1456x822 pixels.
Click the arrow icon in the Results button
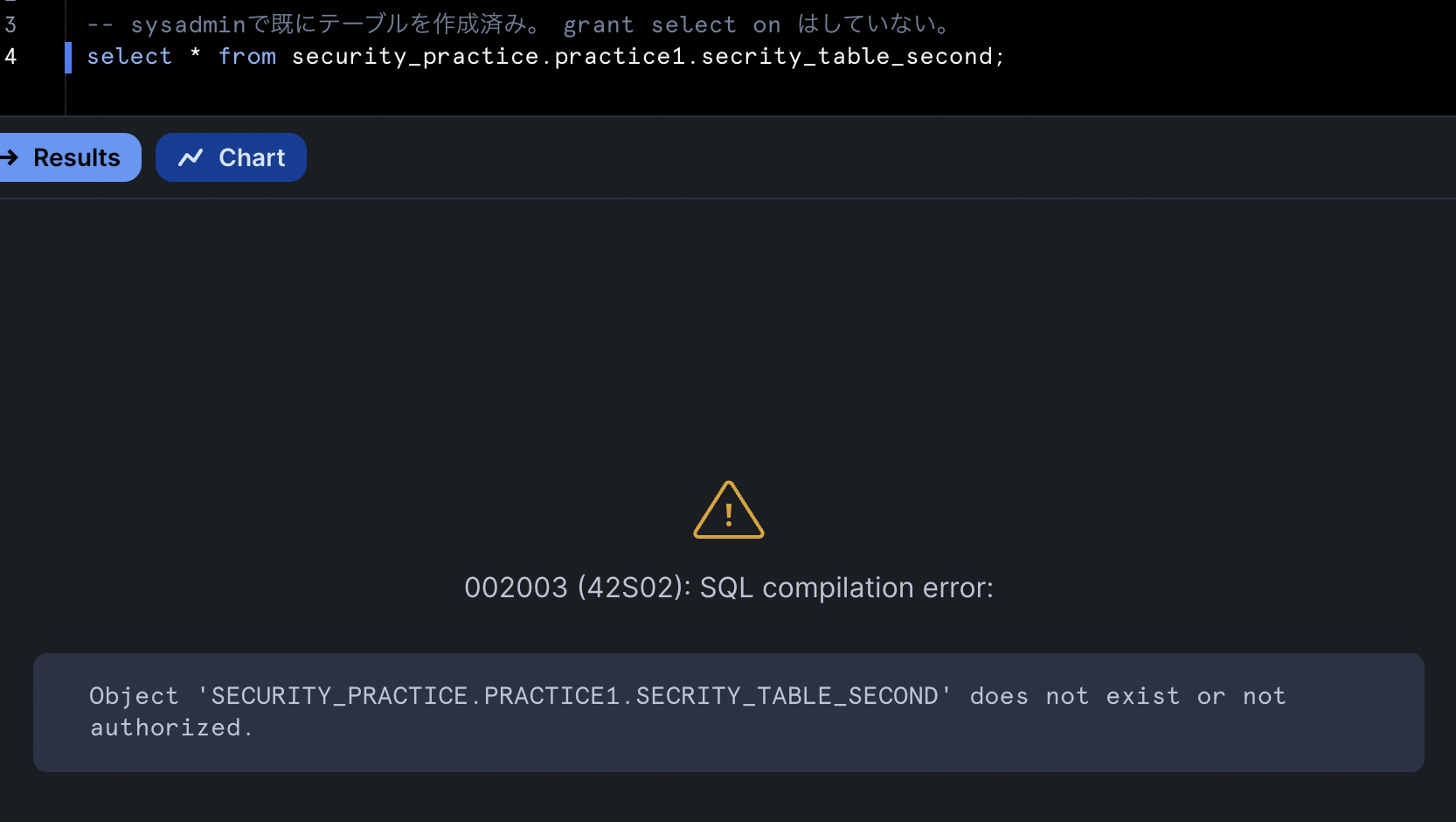pyautogui.click(x=10, y=157)
